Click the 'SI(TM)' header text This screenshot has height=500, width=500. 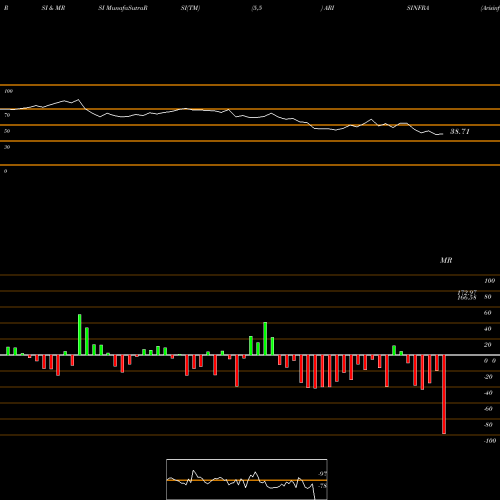point(190,8)
